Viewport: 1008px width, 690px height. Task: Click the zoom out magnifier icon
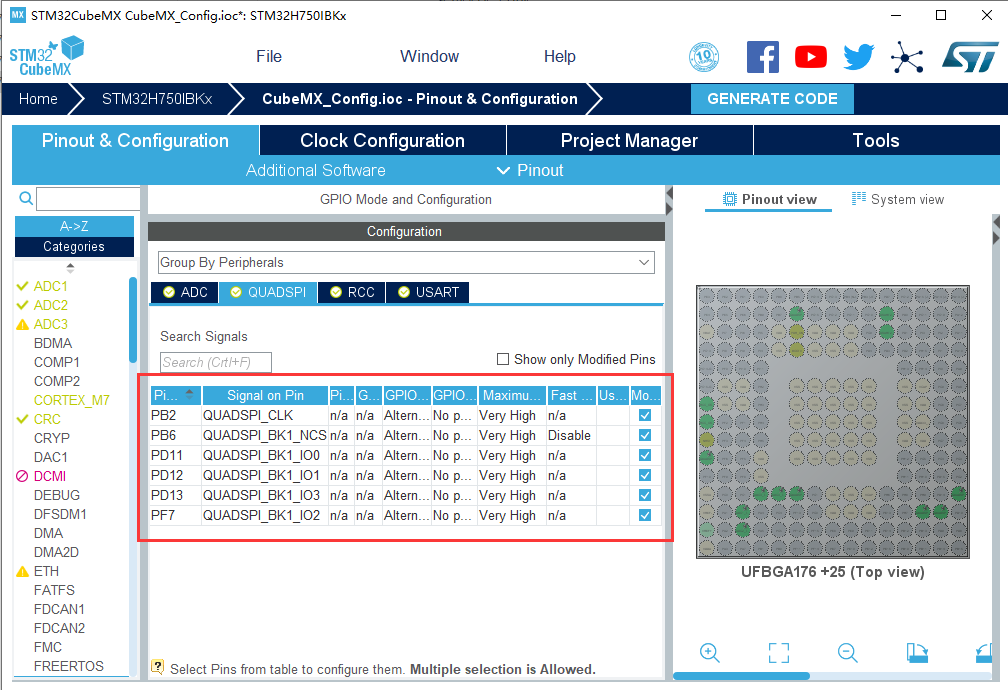[848, 653]
